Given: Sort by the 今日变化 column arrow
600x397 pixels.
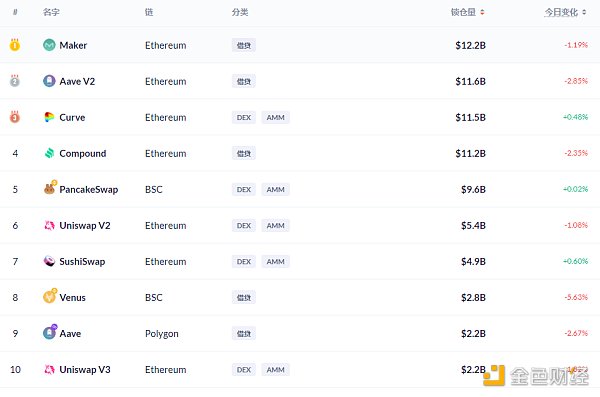Looking at the screenshot, I should click(584, 12).
